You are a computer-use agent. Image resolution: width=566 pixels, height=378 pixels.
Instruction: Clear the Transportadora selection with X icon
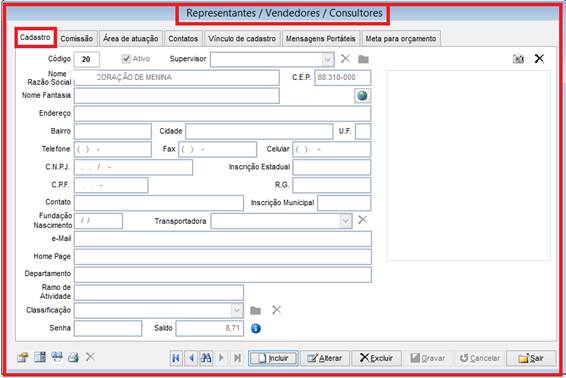click(x=362, y=220)
